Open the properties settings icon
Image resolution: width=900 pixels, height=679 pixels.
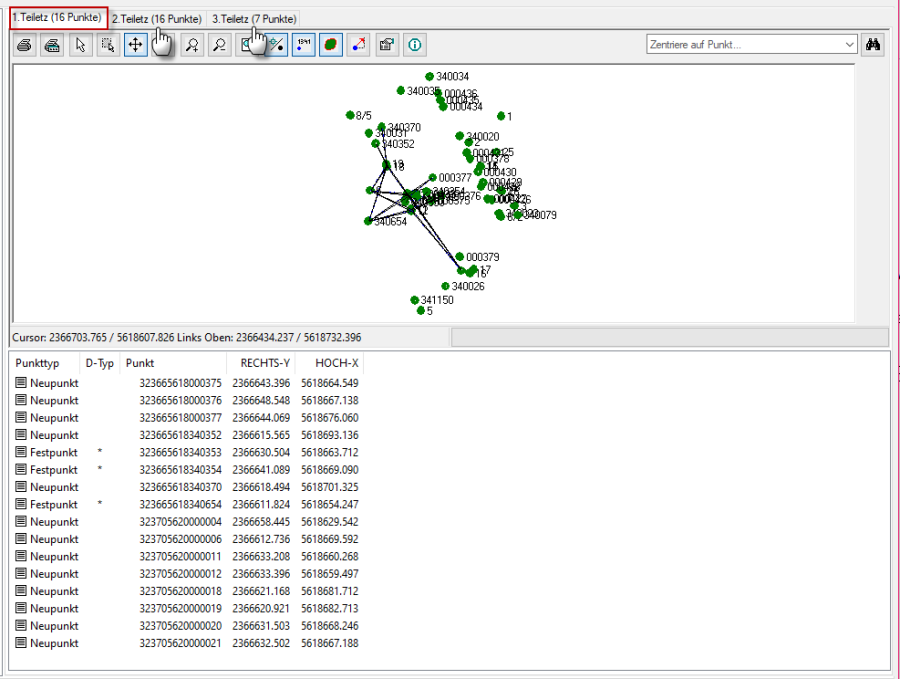pos(387,45)
